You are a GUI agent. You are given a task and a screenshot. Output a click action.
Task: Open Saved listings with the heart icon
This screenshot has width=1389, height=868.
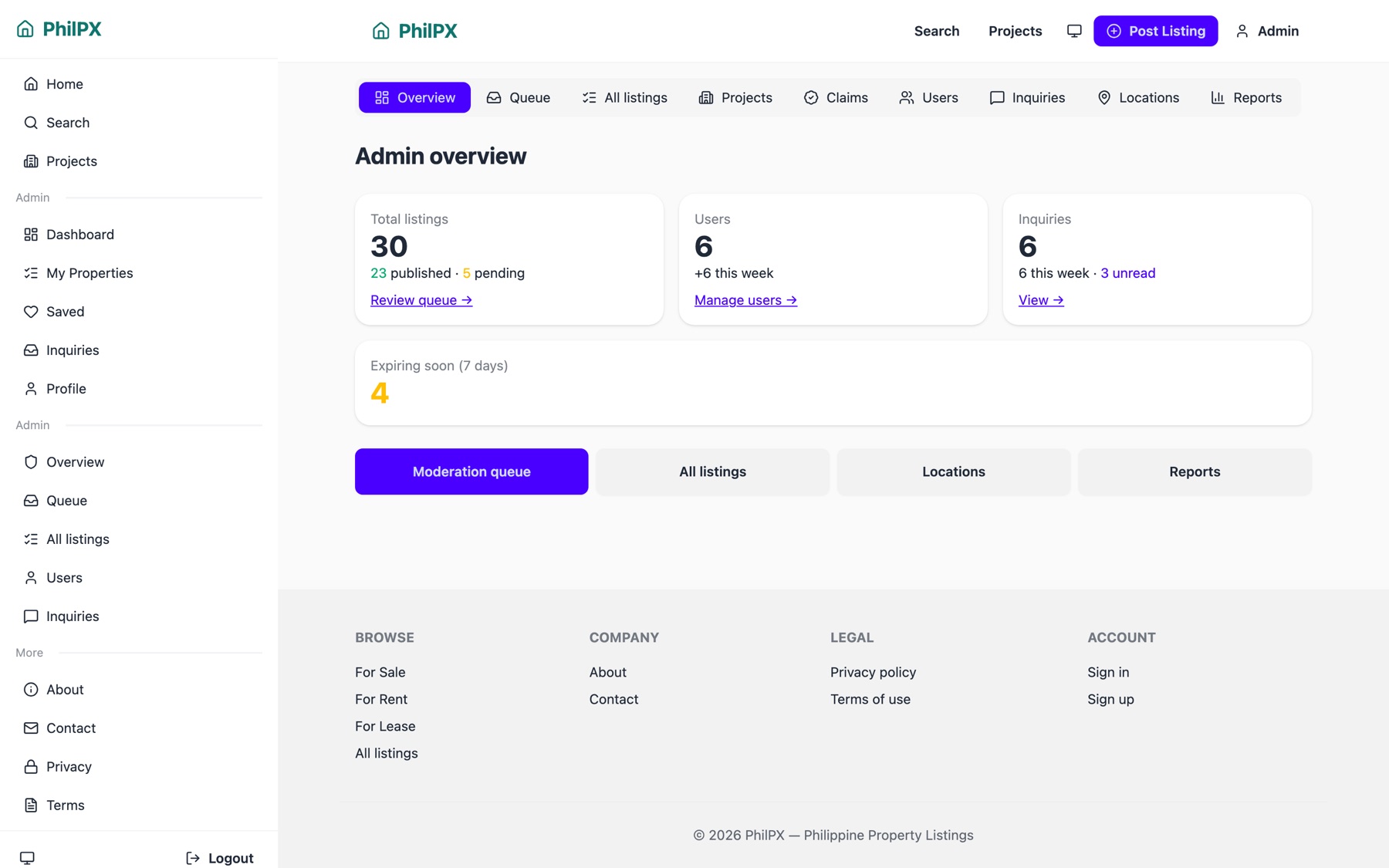point(139,312)
